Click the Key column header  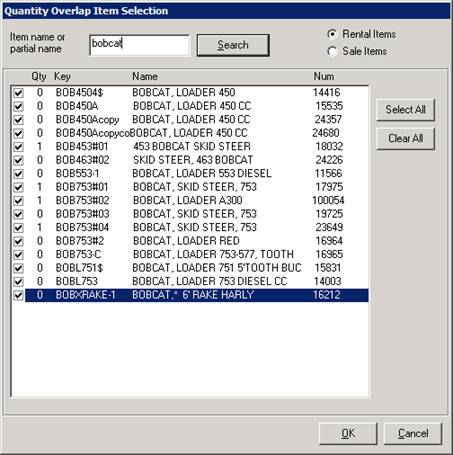tap(62, 77)
